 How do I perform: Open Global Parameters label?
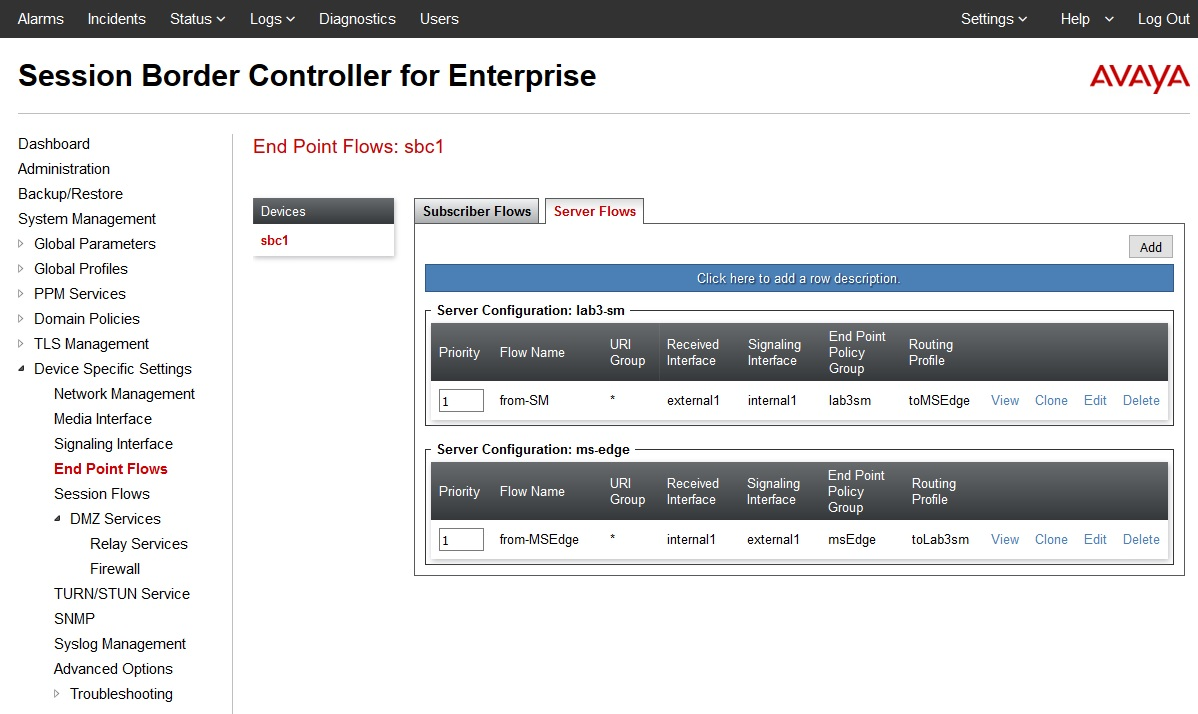coord(95,244)
